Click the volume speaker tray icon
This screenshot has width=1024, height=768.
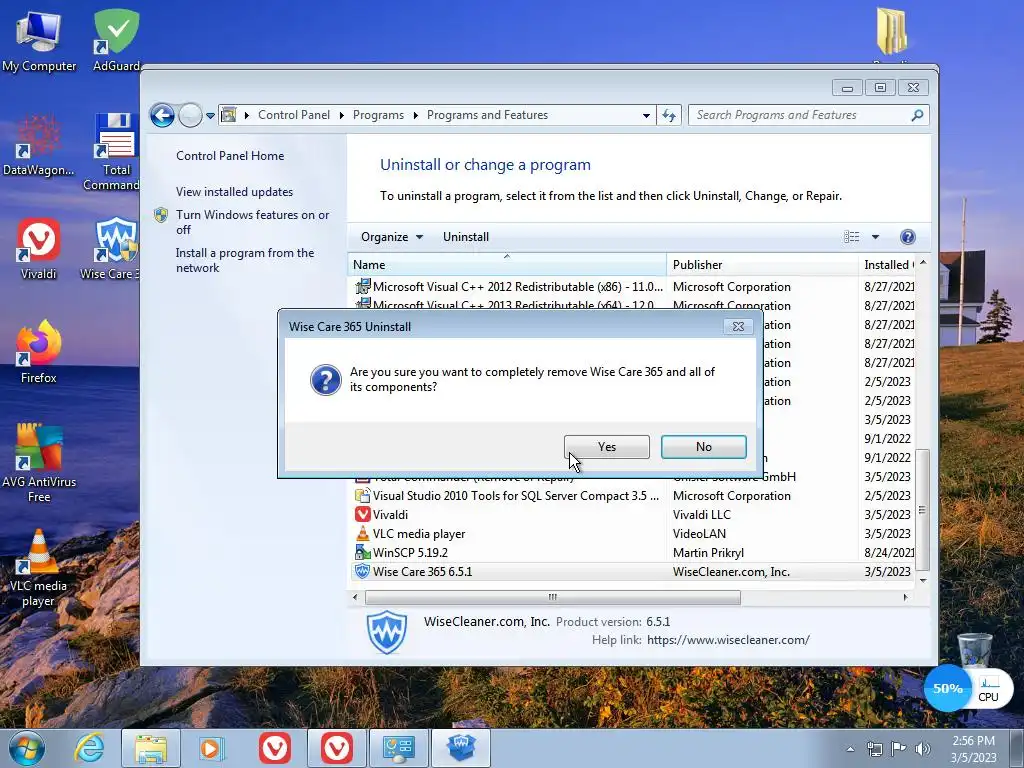pos(923,749)
